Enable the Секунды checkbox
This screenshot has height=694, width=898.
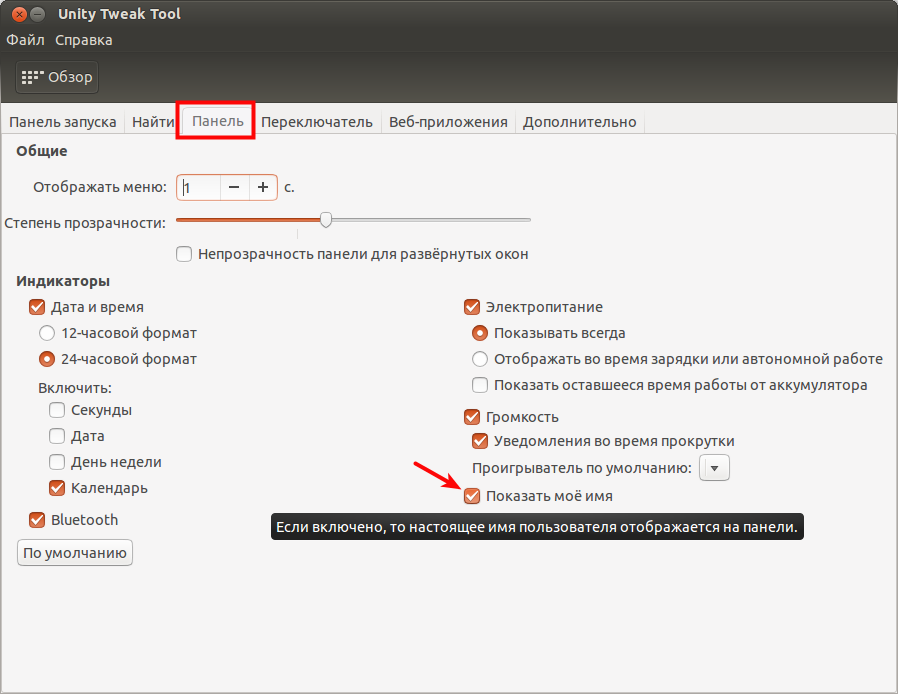(57, 410)
